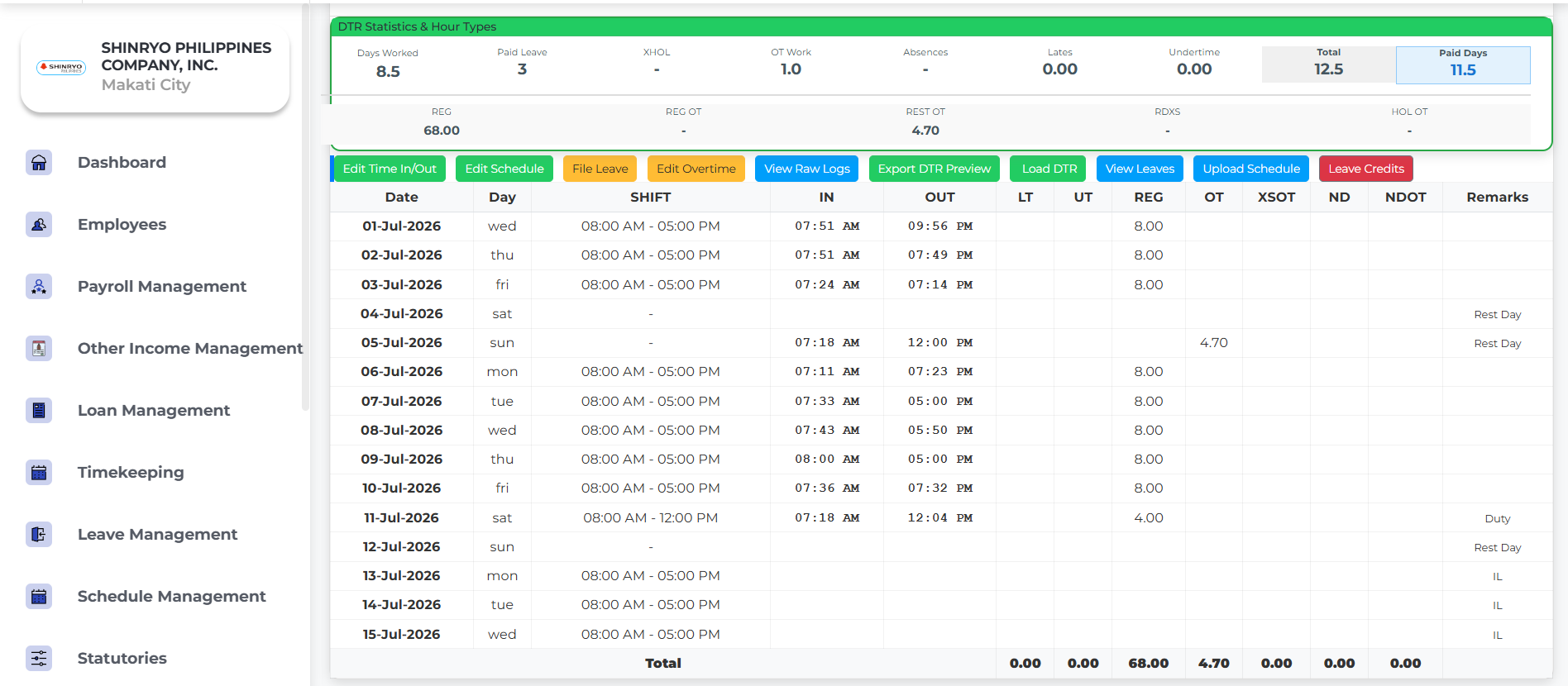Image resolution: width=1568 pixels, height=686 pixels.
Task: Click the IL remark on 13-Jul-2026
Action: pyautogui.click(x=1498, y=577)
